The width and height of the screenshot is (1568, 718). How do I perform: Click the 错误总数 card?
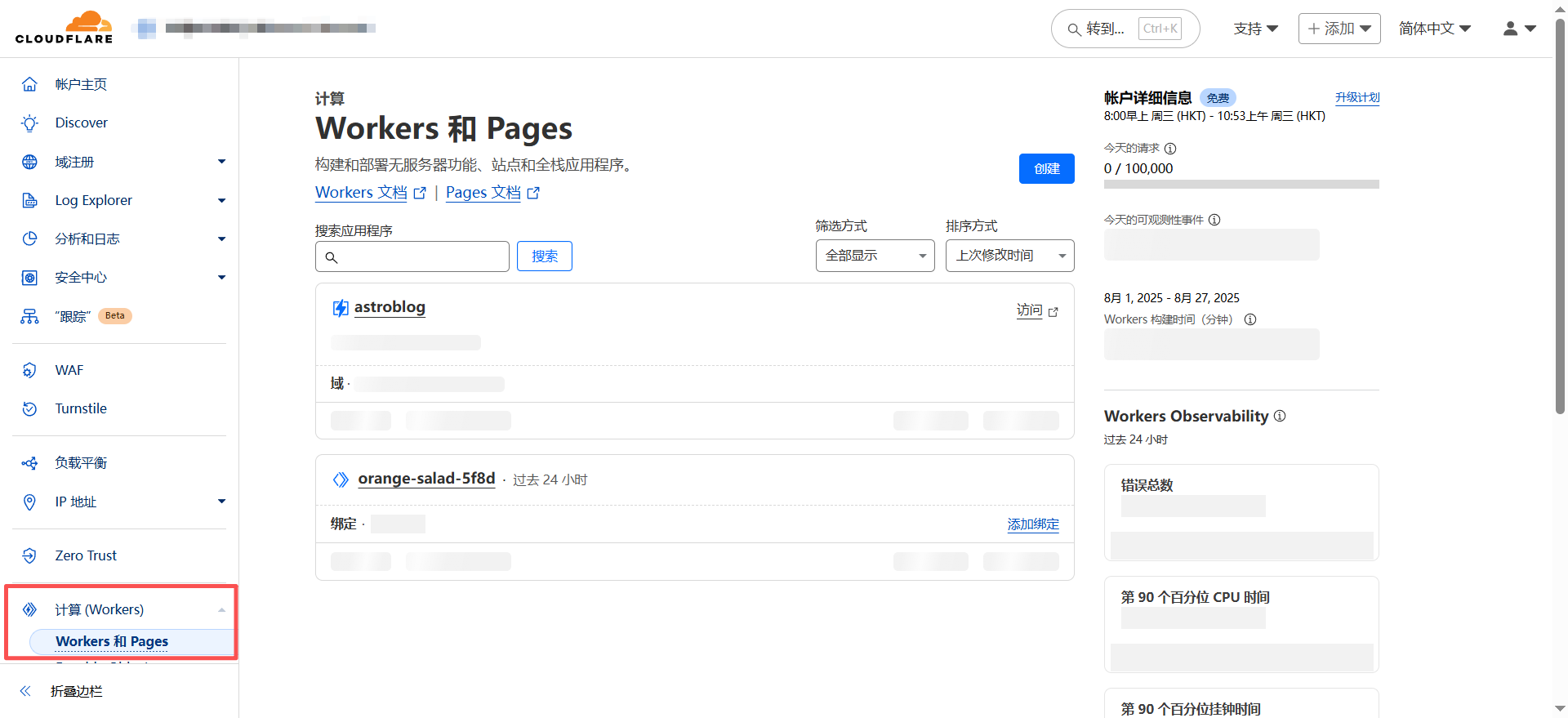(1241, 512)
